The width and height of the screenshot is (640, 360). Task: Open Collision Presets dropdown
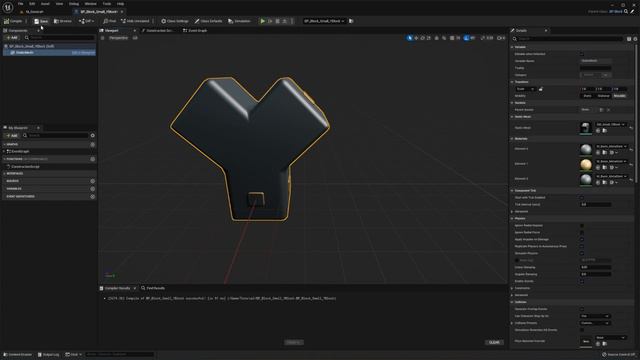coord(595,323)
